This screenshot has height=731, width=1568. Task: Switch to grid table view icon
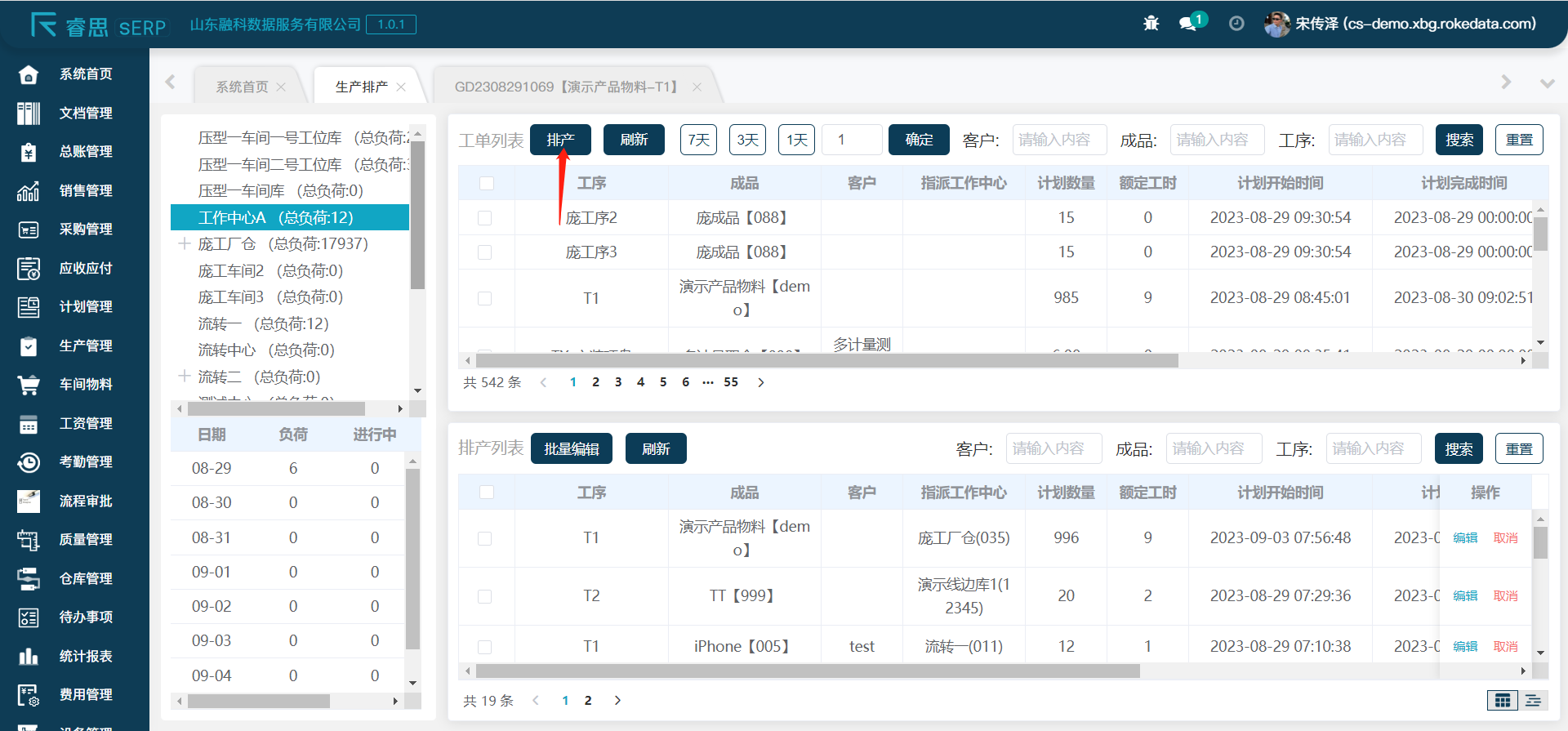pos(1502,700)
